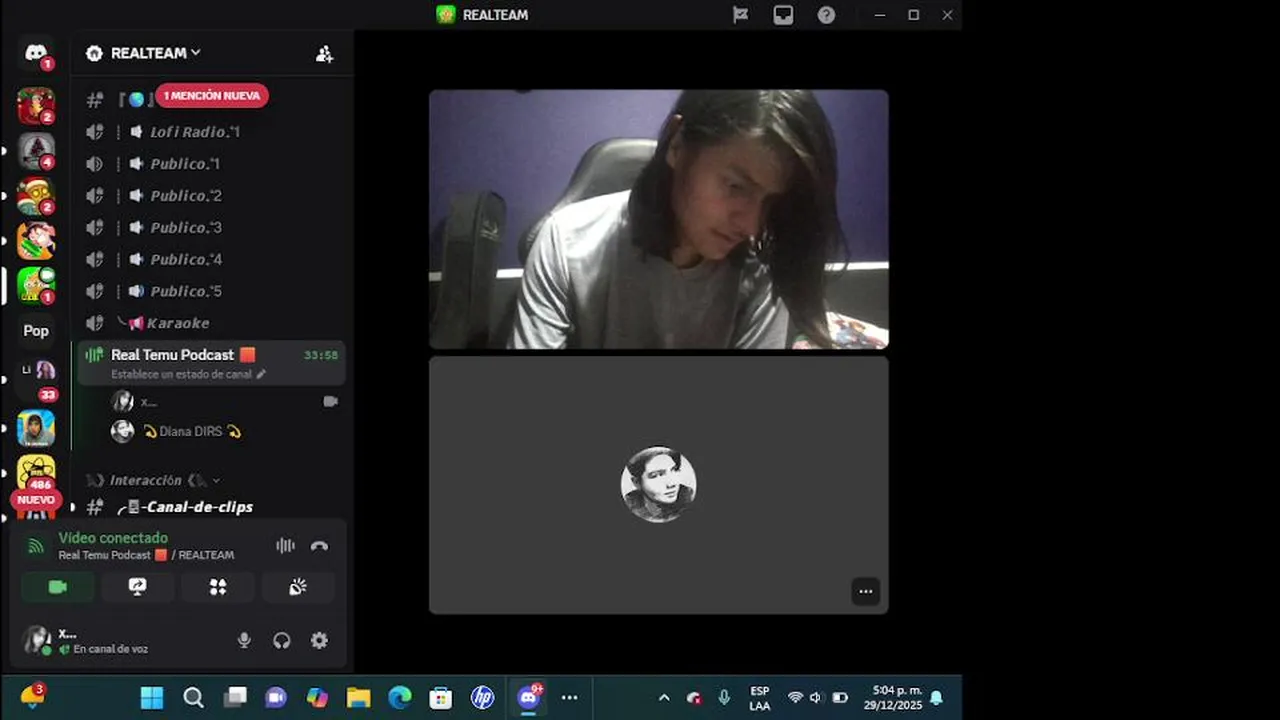
Task: Open Microsoft Store from taskbar
Action: (x=441, y=698)
